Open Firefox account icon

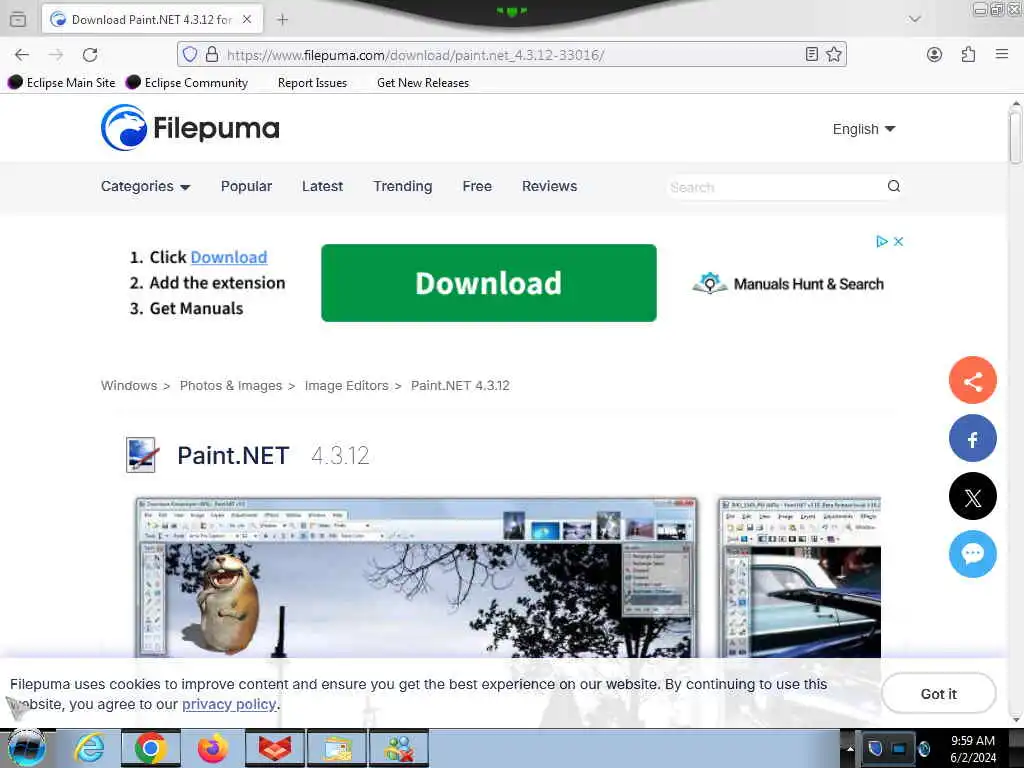(935, 54)
